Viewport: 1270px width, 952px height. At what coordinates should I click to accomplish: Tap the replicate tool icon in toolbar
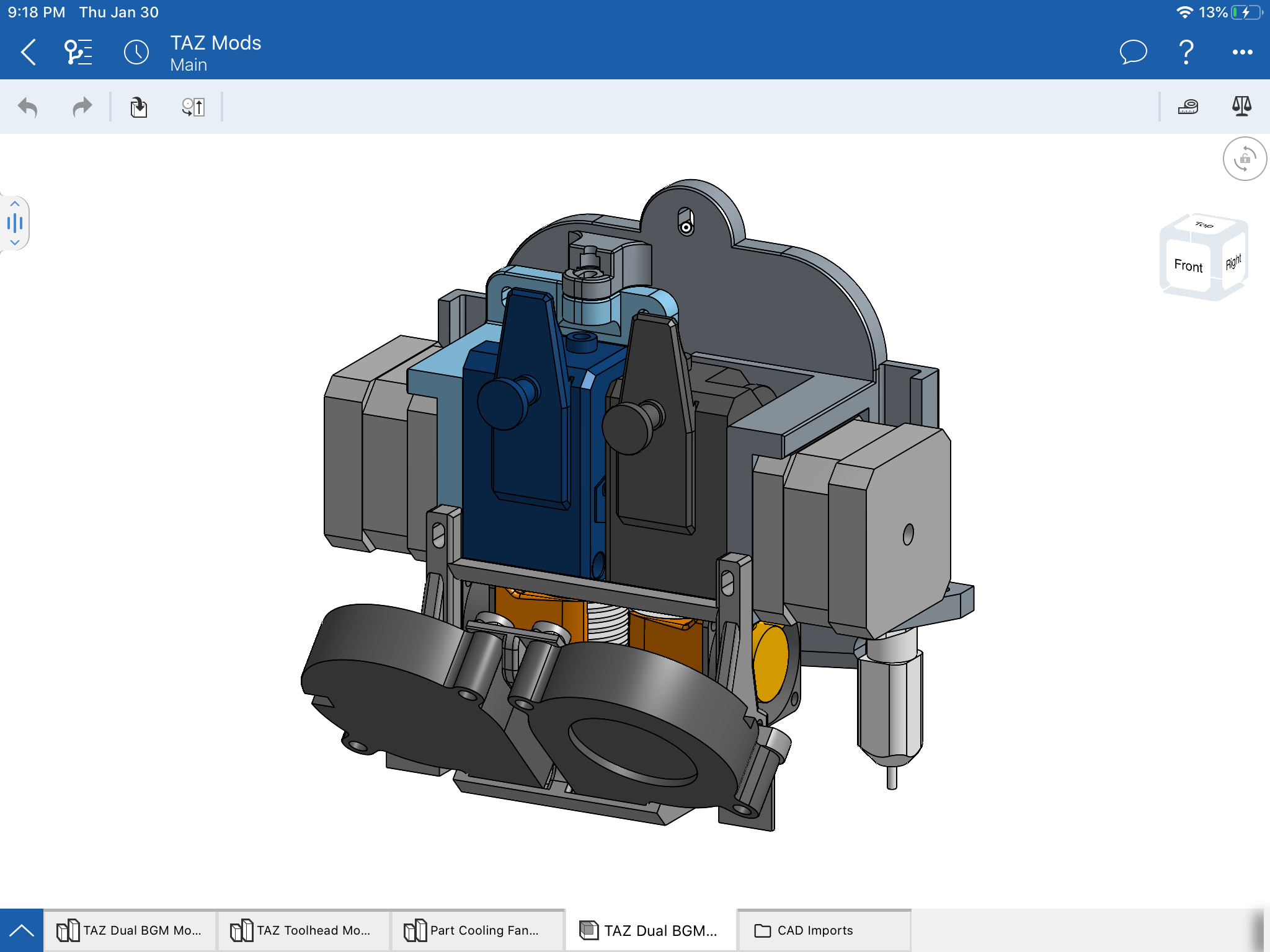tap(193, 107)
